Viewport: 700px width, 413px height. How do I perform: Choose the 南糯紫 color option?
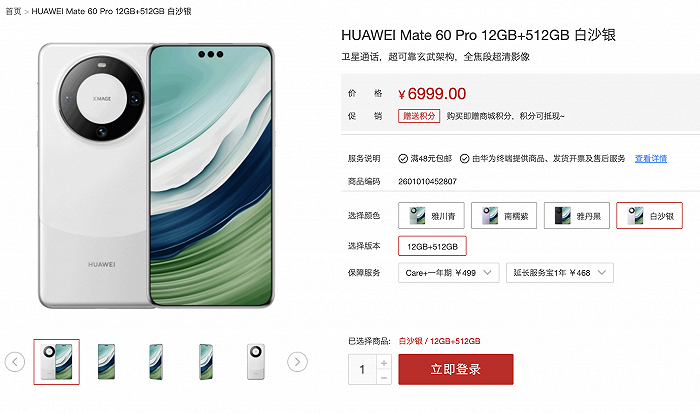point(504,216)
